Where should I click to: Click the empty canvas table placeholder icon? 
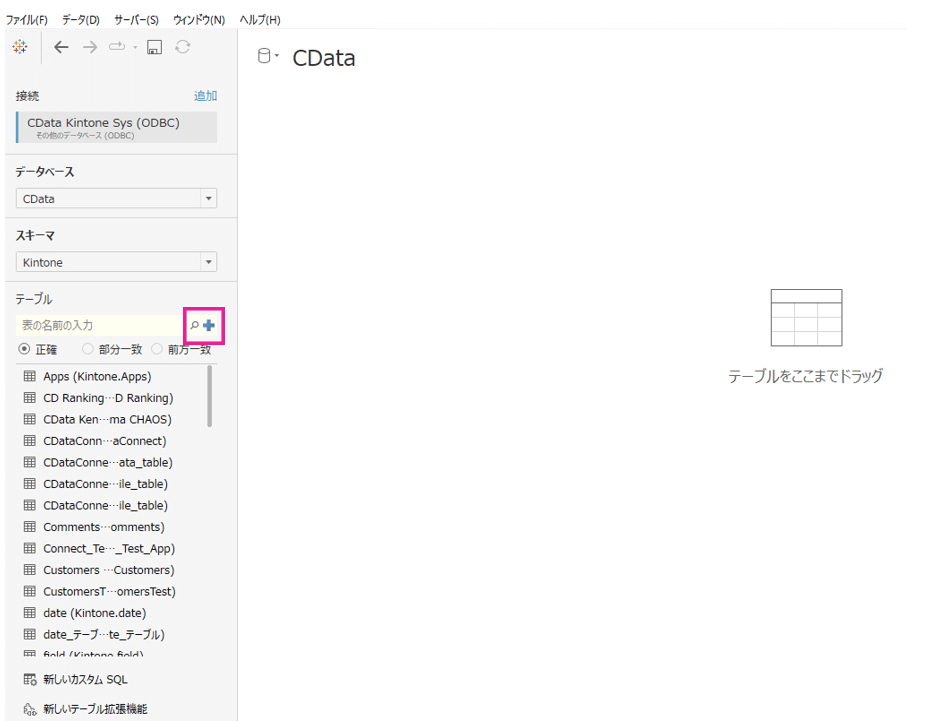click(806, 318)
